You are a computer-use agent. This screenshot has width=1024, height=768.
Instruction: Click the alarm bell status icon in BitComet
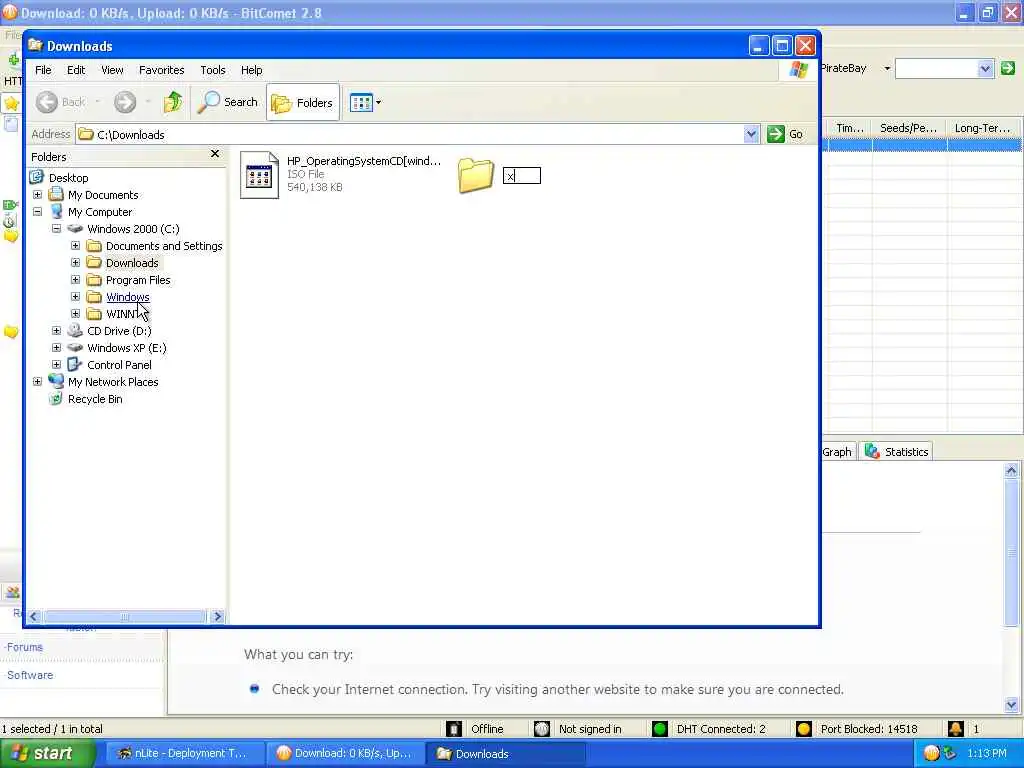tap(955, 729)
